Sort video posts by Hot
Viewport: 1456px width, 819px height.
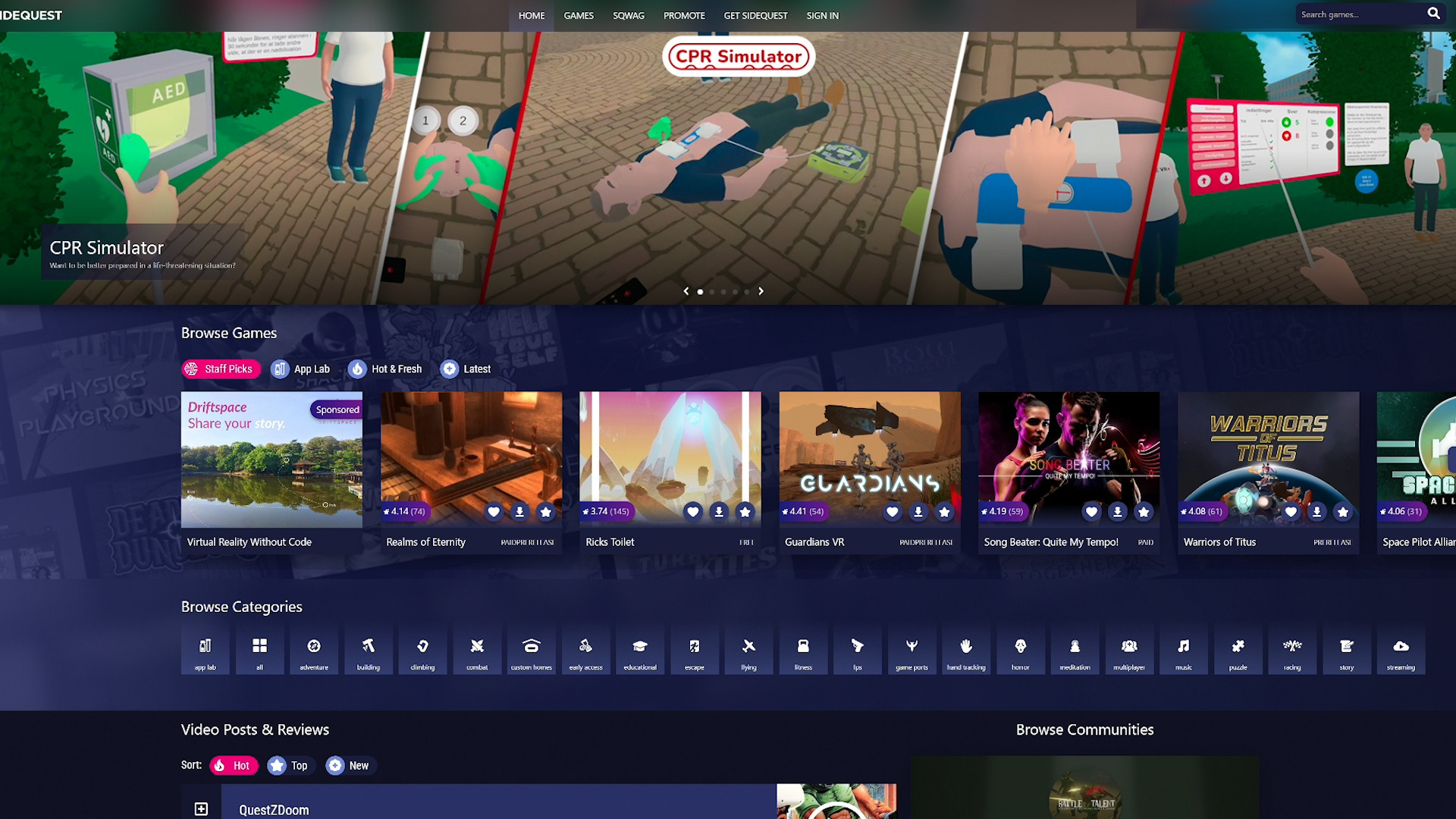(234, 765)
